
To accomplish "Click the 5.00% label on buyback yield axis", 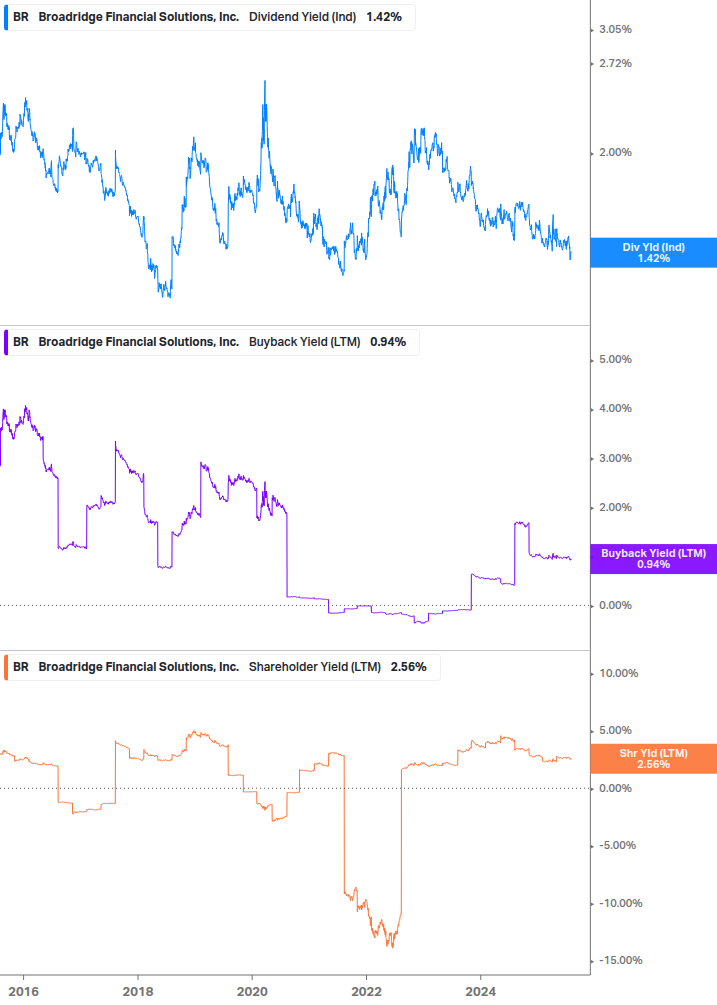I will coord(615,360).
